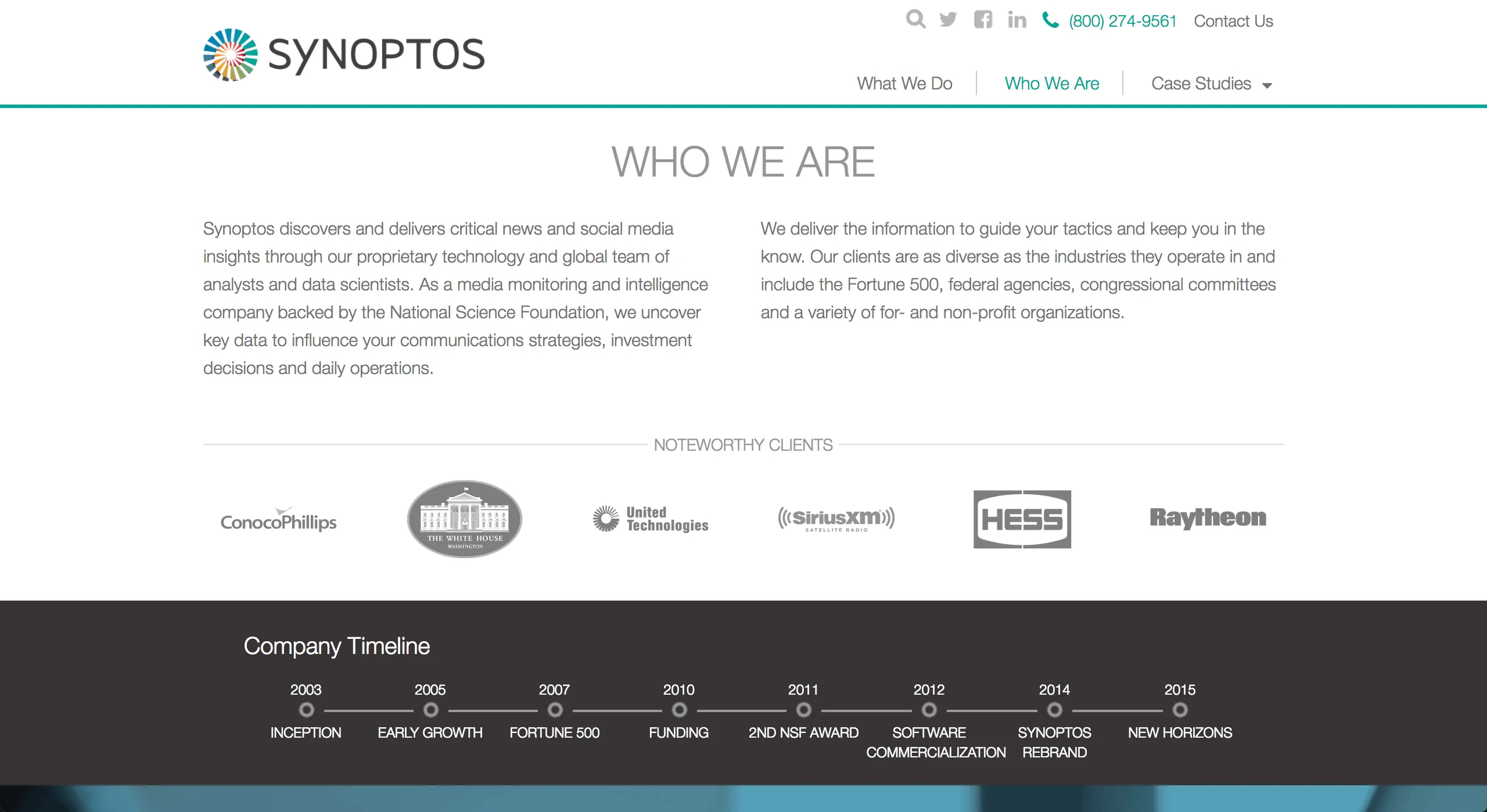
Task: Click the ConocoPhillips client logo
Action: pos(278,519)
